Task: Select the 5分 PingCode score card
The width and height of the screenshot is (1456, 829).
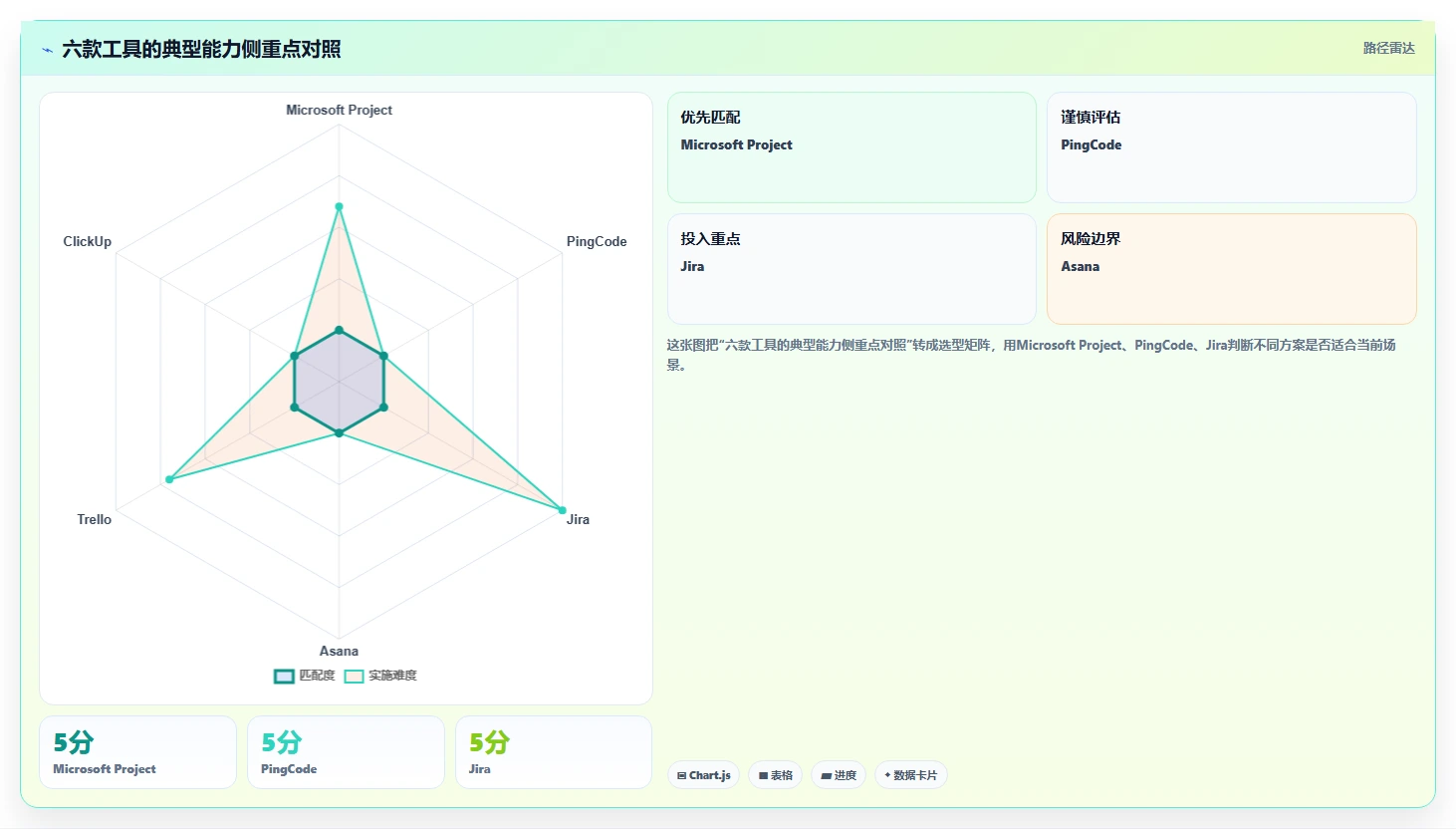Action: pos(346,752)
